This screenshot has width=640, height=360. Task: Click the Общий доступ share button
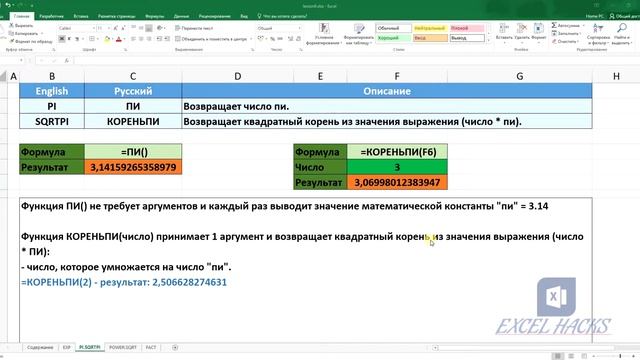(624, 16)
